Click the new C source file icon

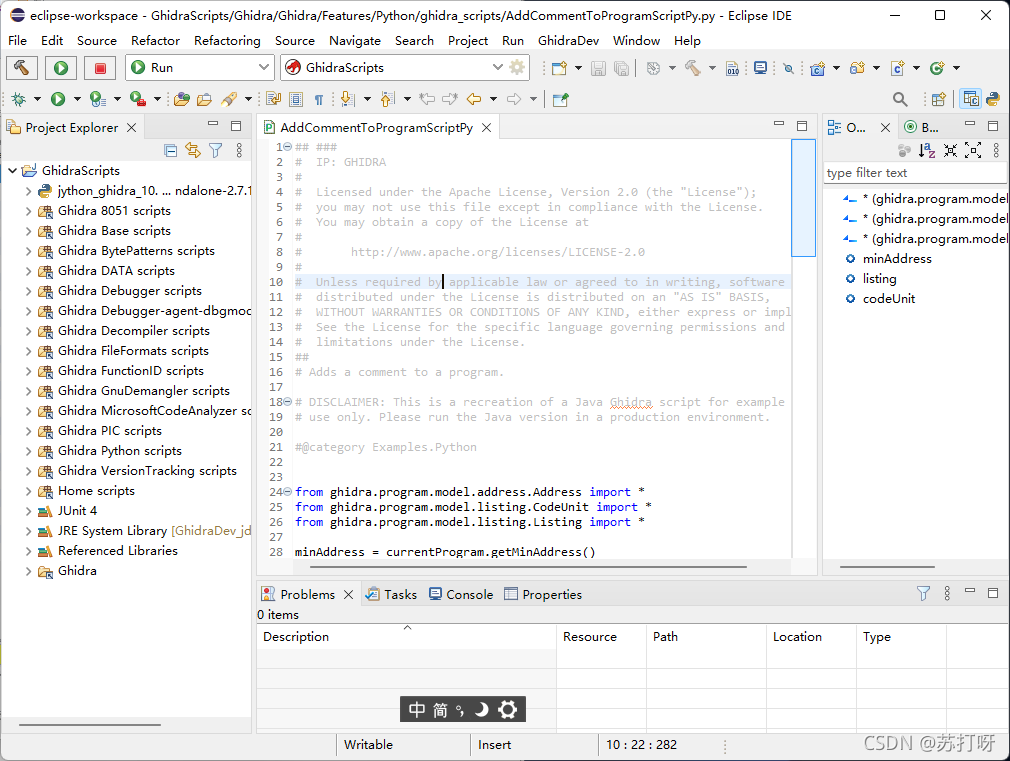897,68
